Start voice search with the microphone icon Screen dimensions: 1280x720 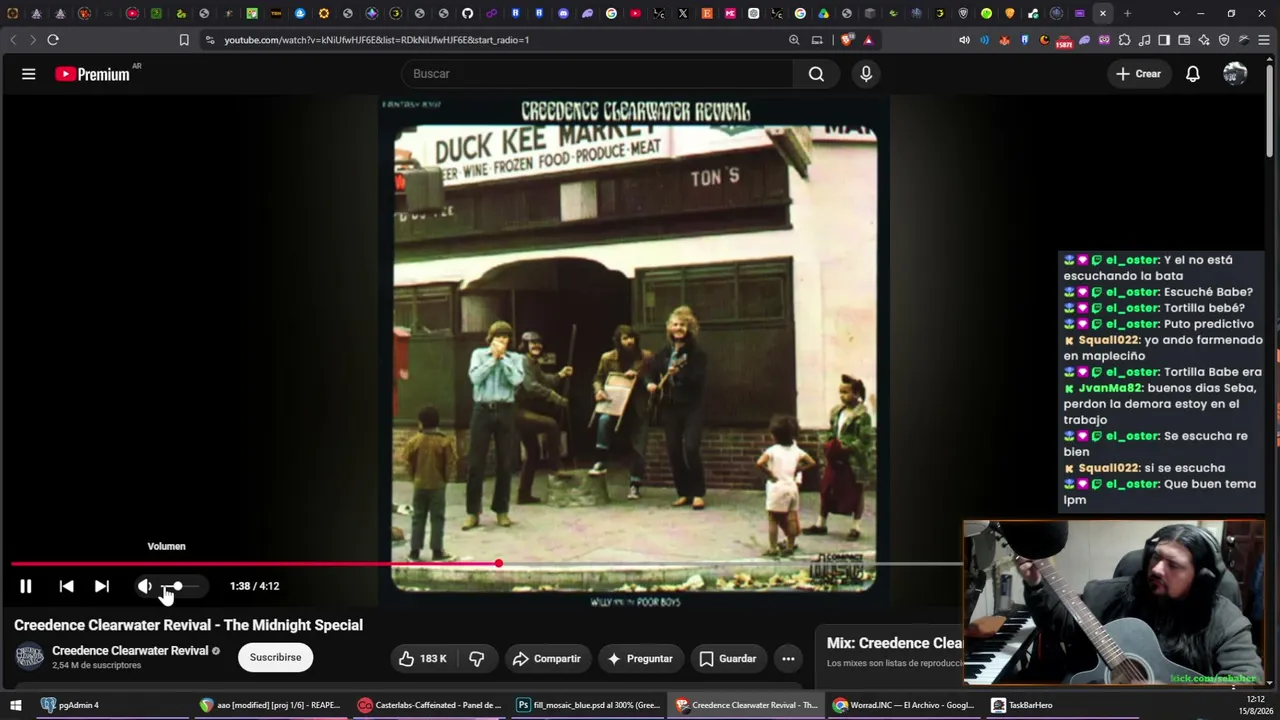(x=866, y=74)
